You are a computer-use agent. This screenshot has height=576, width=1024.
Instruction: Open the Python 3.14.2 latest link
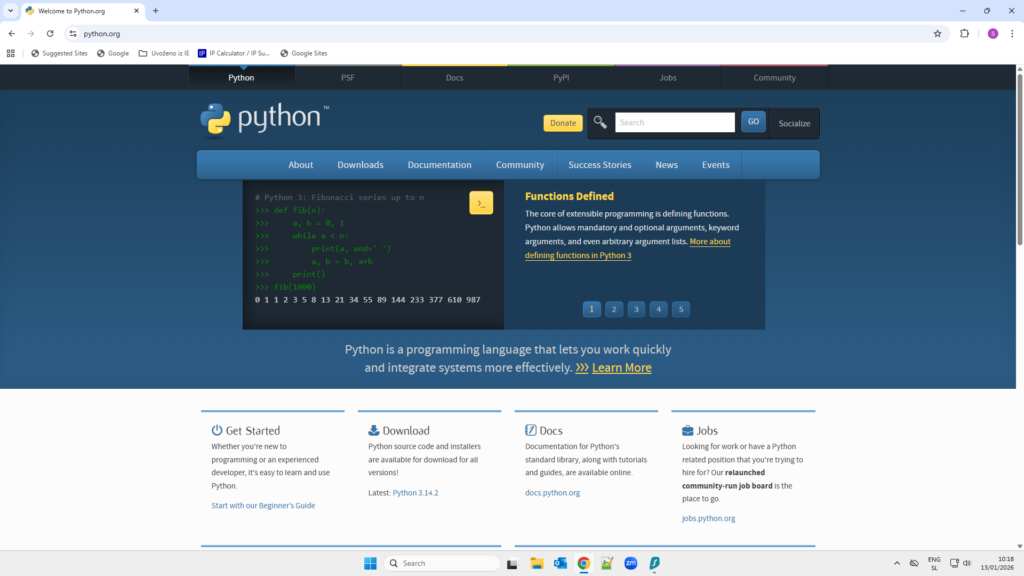pyautogui.click(x=415, y=493)
